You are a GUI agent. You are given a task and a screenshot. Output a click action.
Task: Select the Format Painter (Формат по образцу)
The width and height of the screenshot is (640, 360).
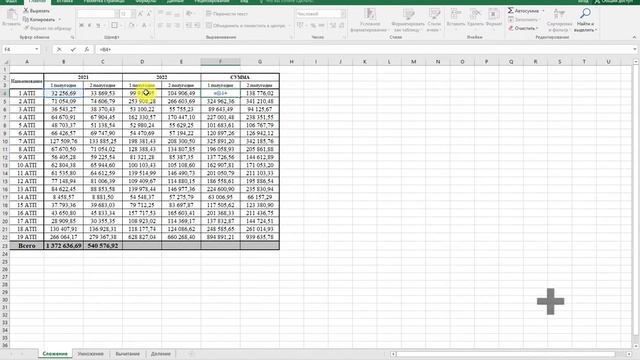[48, 28]
